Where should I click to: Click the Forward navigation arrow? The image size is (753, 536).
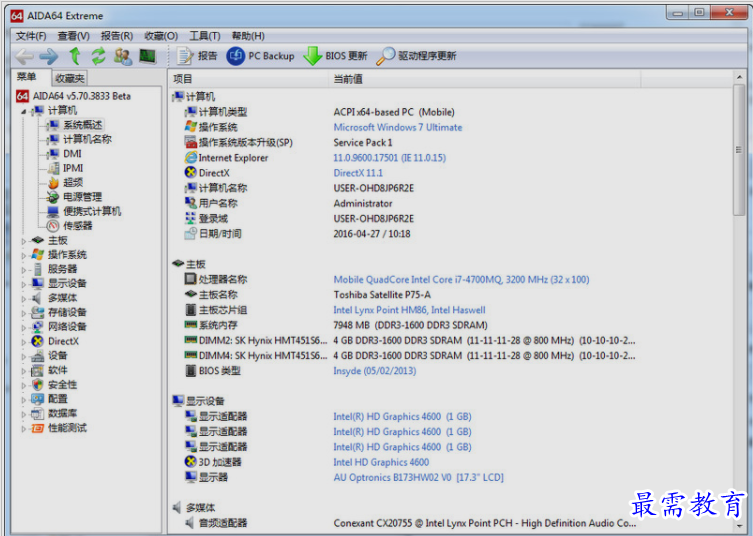point(49,57)
